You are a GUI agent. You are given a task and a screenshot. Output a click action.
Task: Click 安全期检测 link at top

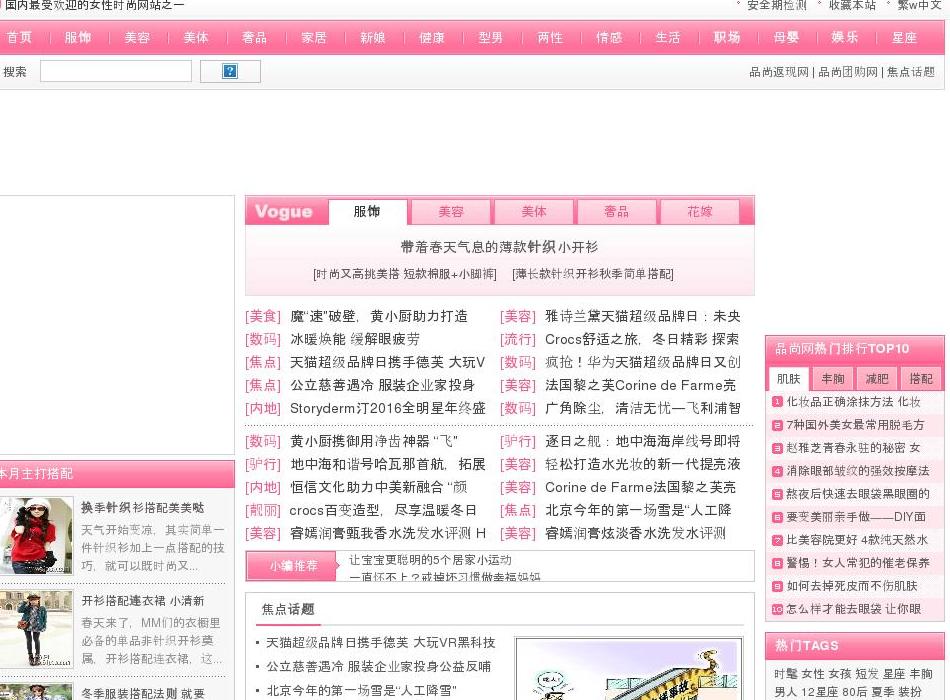pos(777,5)
